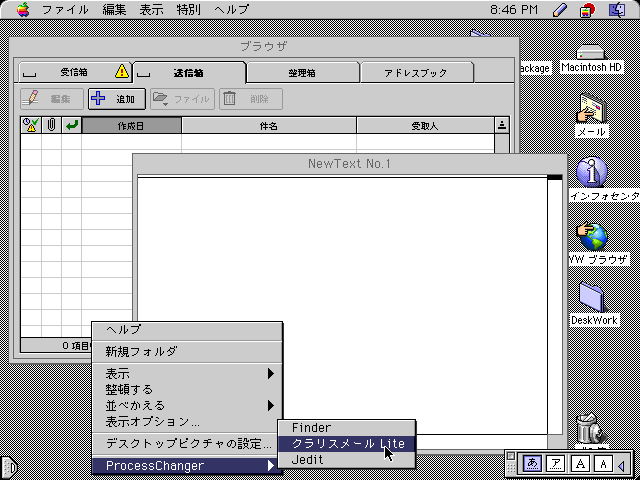Choose 表示オプション... in the context menu
The width and height of the screenshot is (640, 480).
[x=187, y=421]
